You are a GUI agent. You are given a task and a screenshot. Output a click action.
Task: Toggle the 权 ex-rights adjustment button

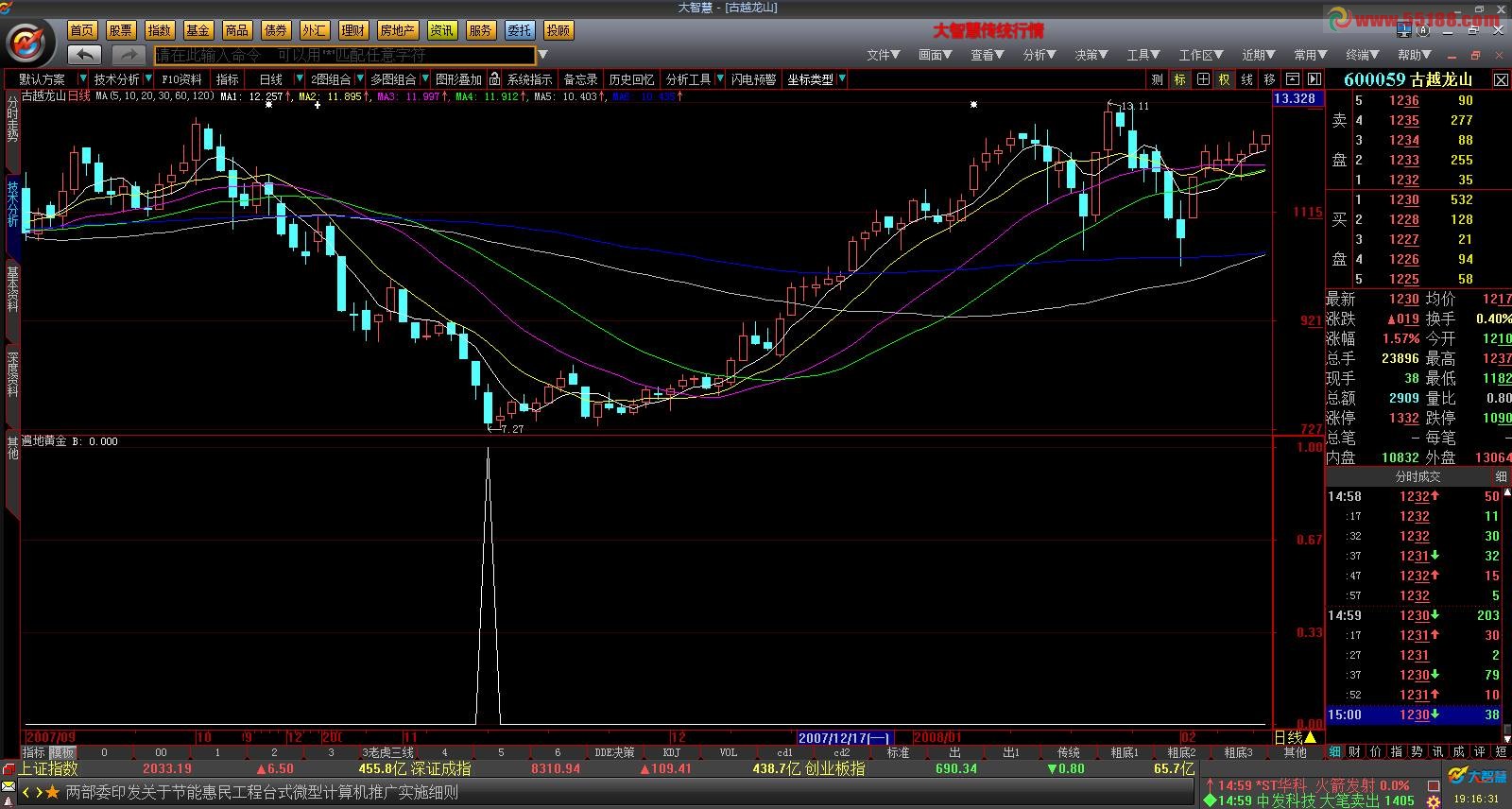pyautogui.click(x=1225, y=79)
